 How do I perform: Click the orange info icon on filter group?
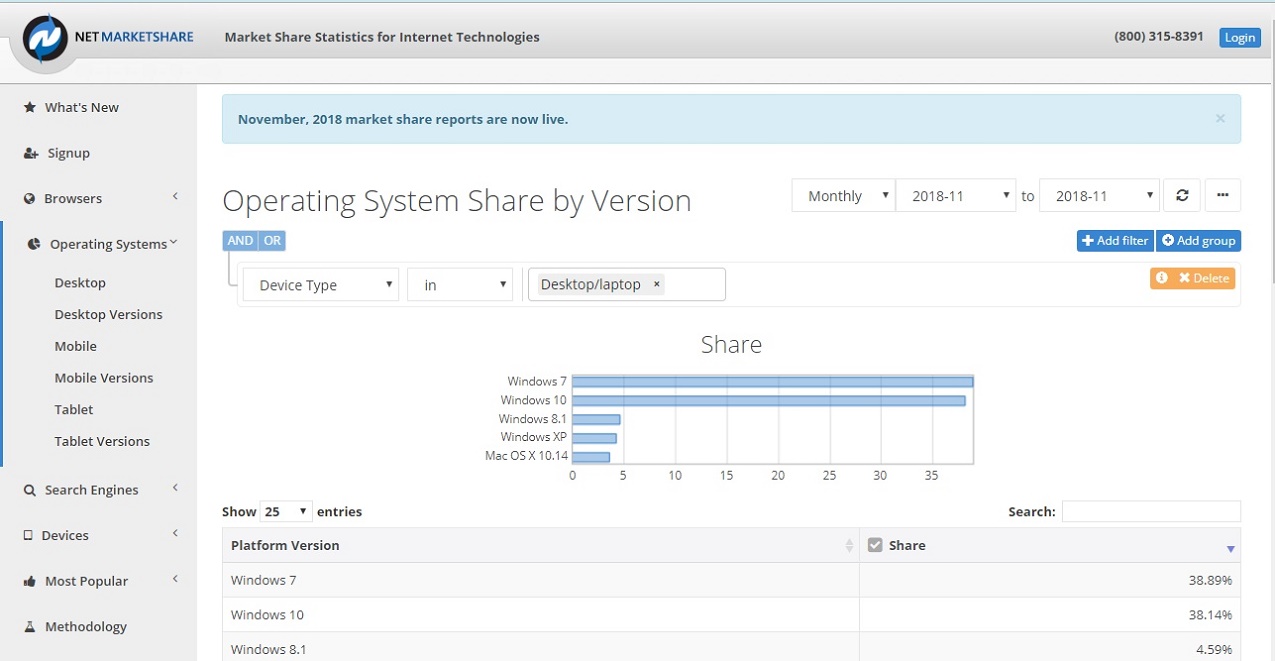[1162, 278]
